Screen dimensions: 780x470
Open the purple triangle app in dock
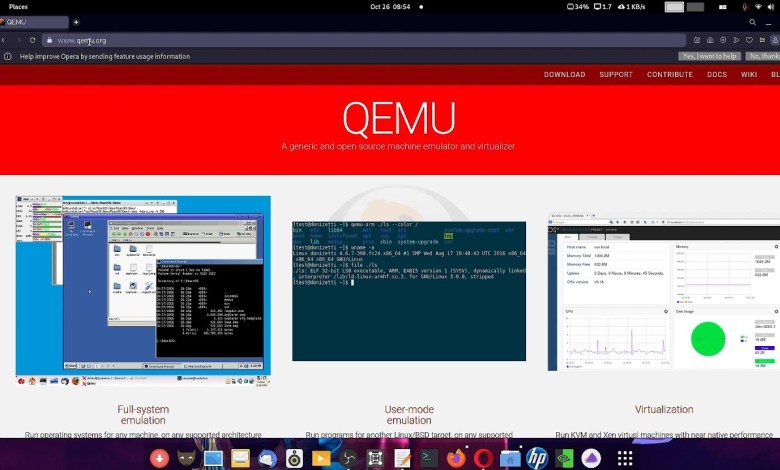(x=591, y=458)
